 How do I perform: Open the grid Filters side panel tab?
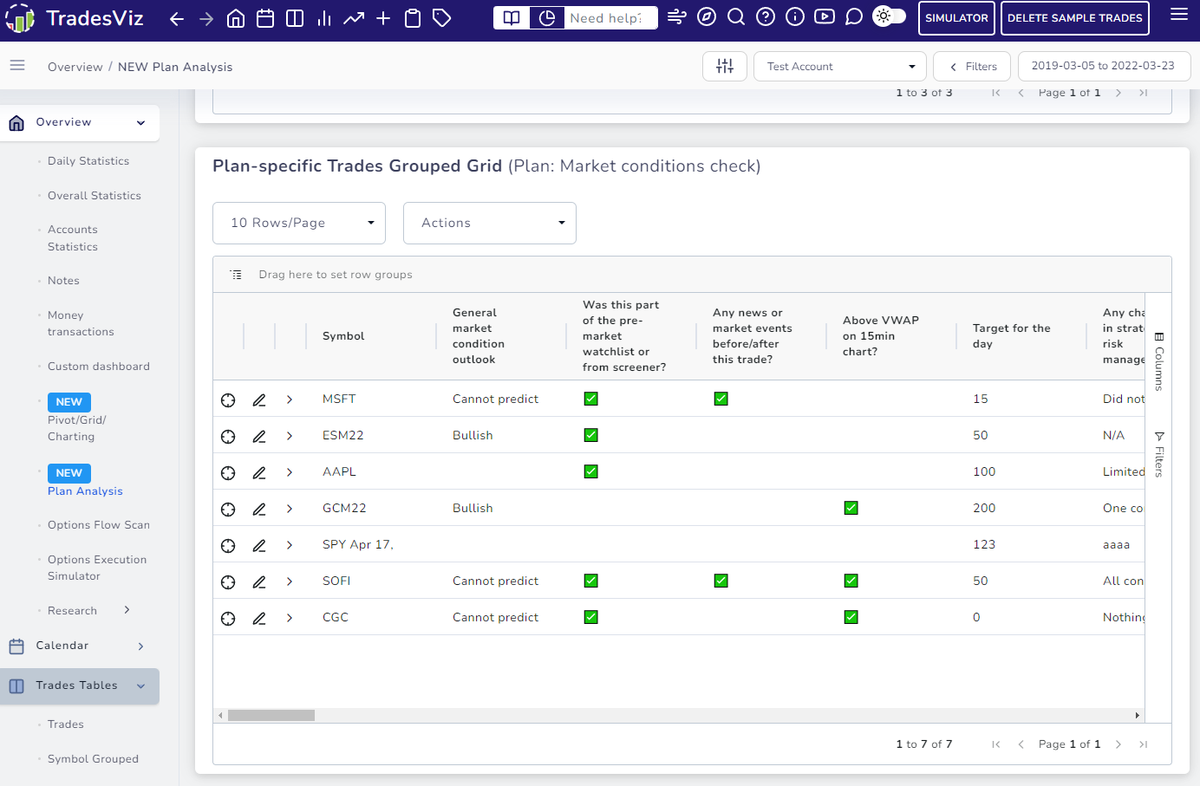pyautogui.click(x=1159, y=454)
